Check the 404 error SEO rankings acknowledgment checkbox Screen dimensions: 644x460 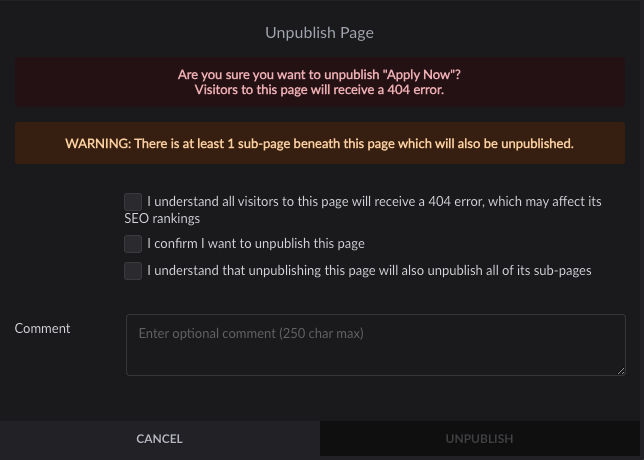pos(133,202)
